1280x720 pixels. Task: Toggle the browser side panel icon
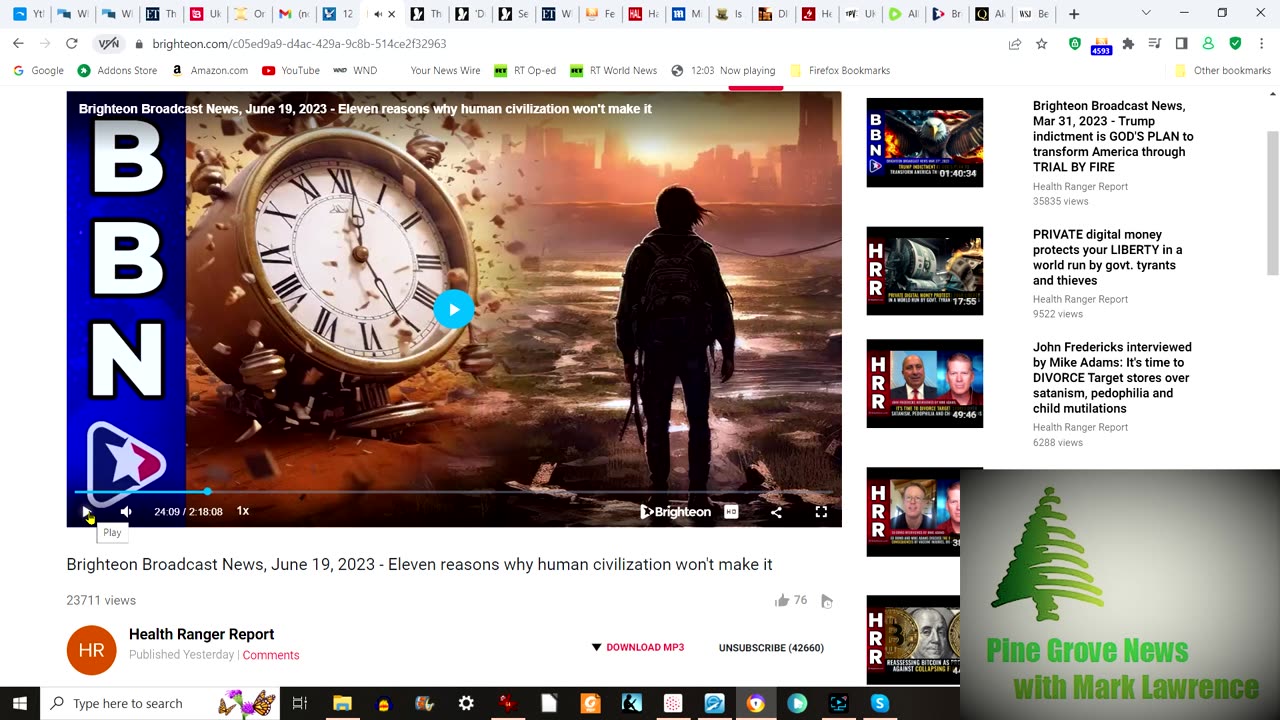coord(1181,43)
